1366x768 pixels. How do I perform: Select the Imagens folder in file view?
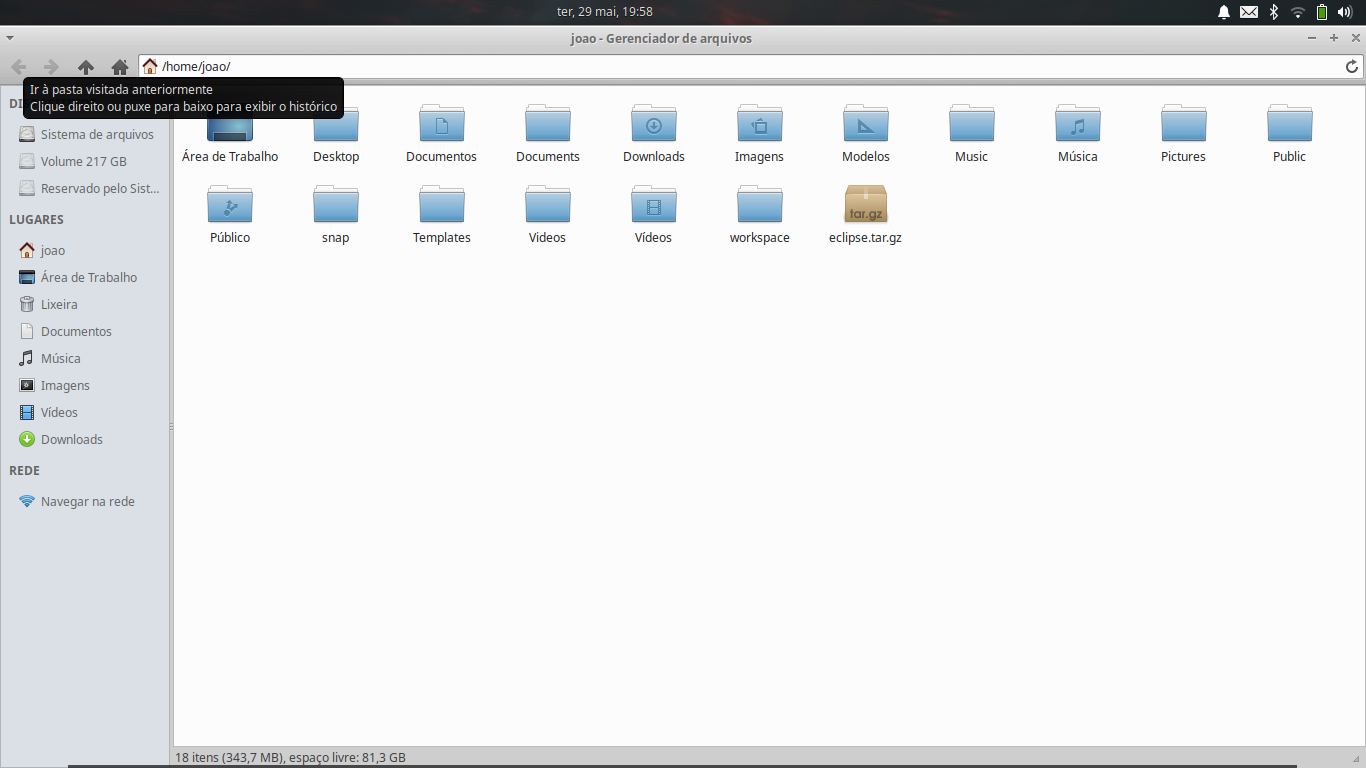click(760, 135)
